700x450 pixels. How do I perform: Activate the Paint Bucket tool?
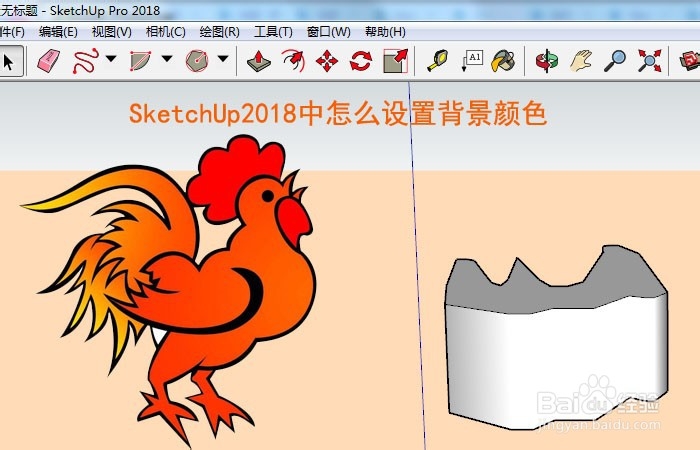coord(503,61)
